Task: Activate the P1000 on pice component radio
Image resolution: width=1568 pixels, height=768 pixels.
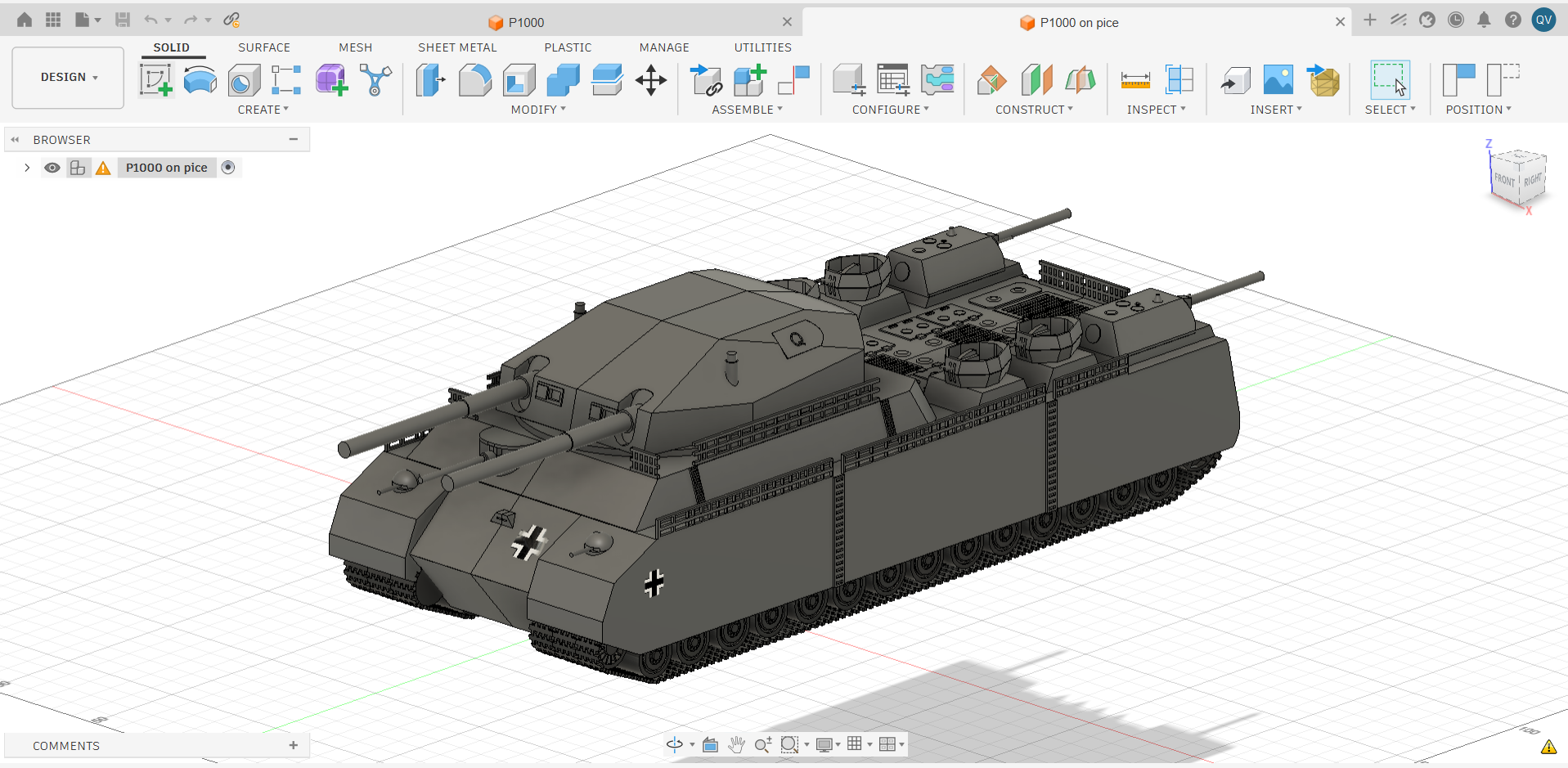Action: (228, 168)
